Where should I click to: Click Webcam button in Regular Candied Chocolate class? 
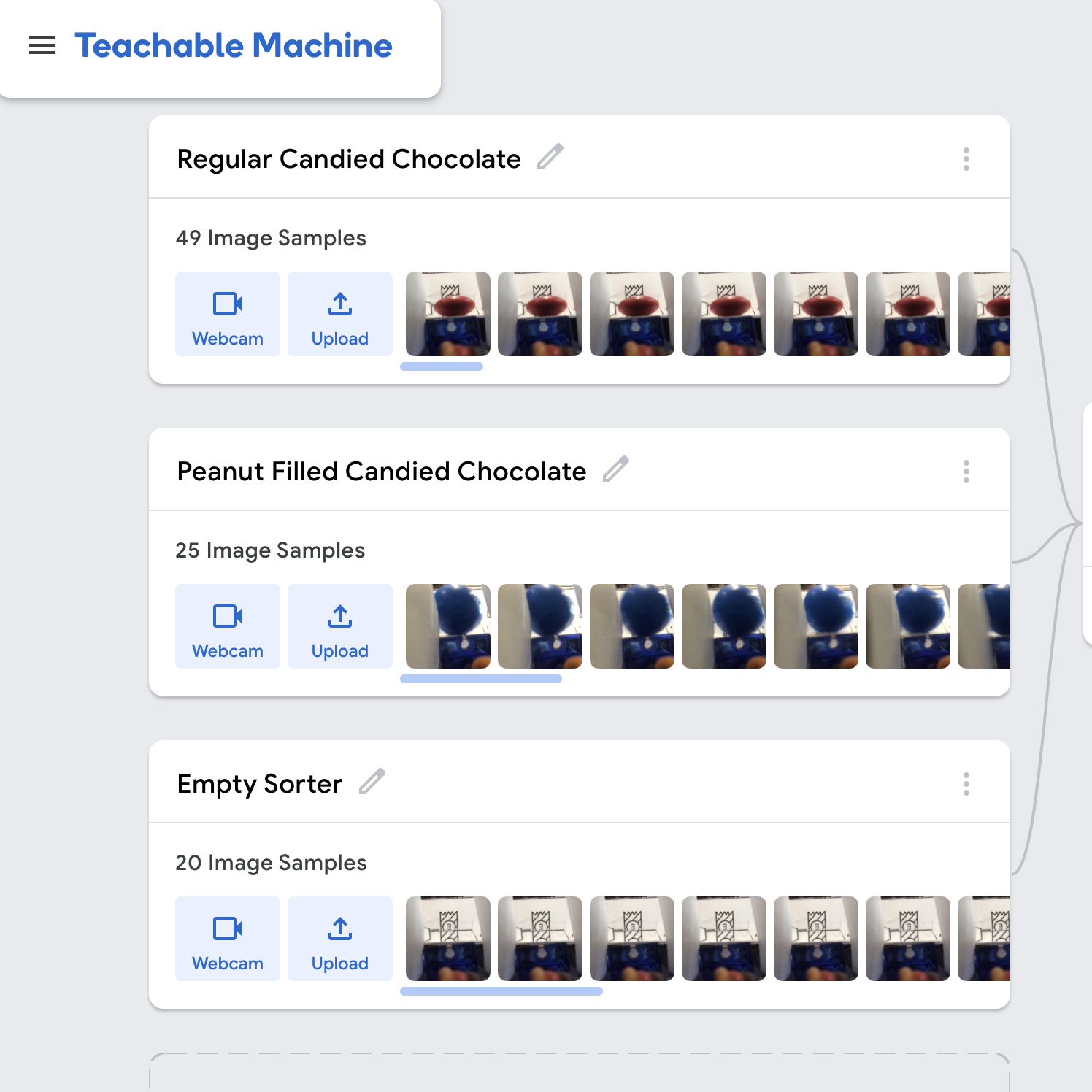coord(228,314)
